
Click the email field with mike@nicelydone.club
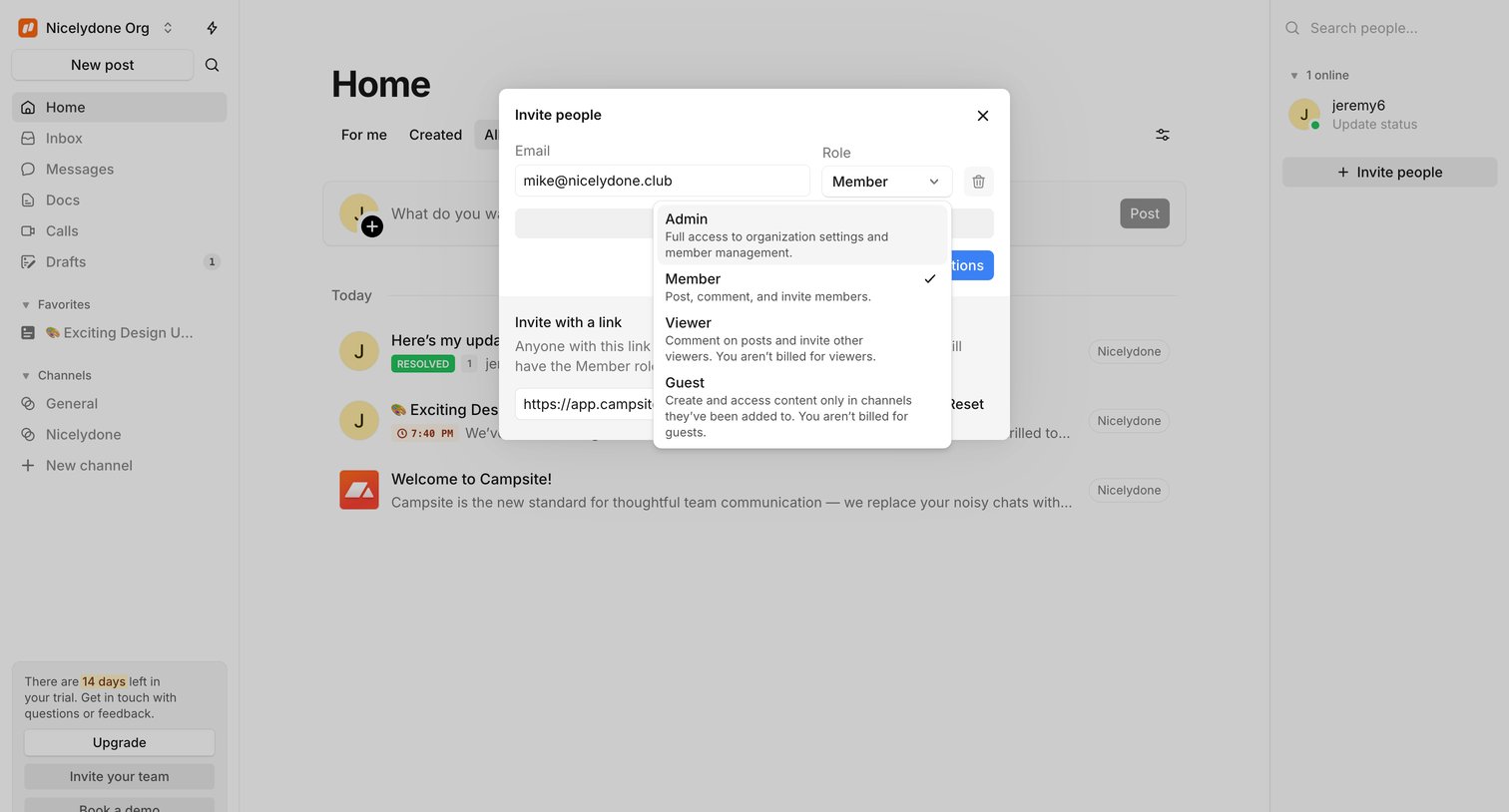click(x=662, y=181)
